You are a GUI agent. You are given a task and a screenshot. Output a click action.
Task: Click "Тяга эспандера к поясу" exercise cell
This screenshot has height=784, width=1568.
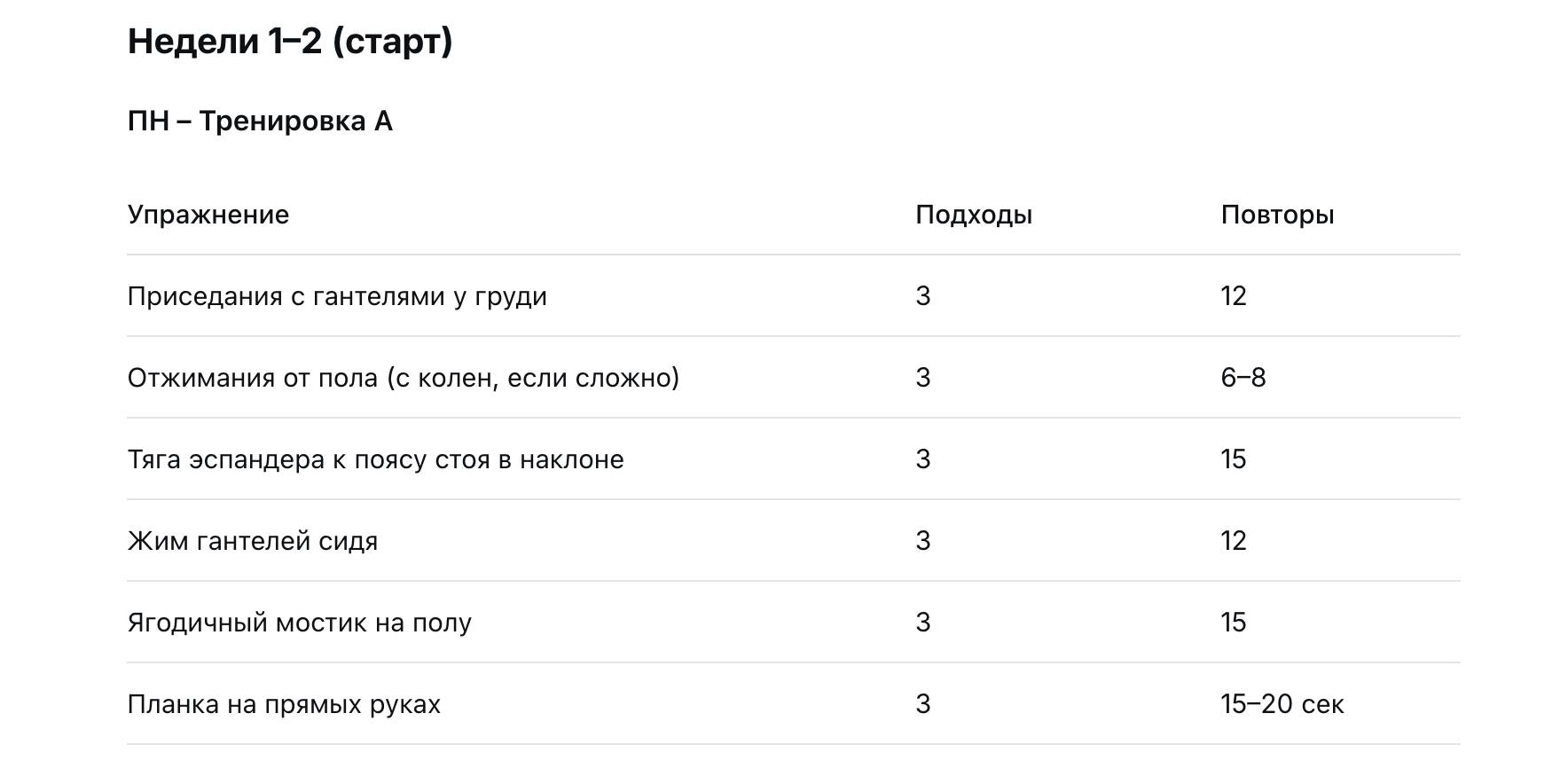pyautogui.click(x=375, y=459)
